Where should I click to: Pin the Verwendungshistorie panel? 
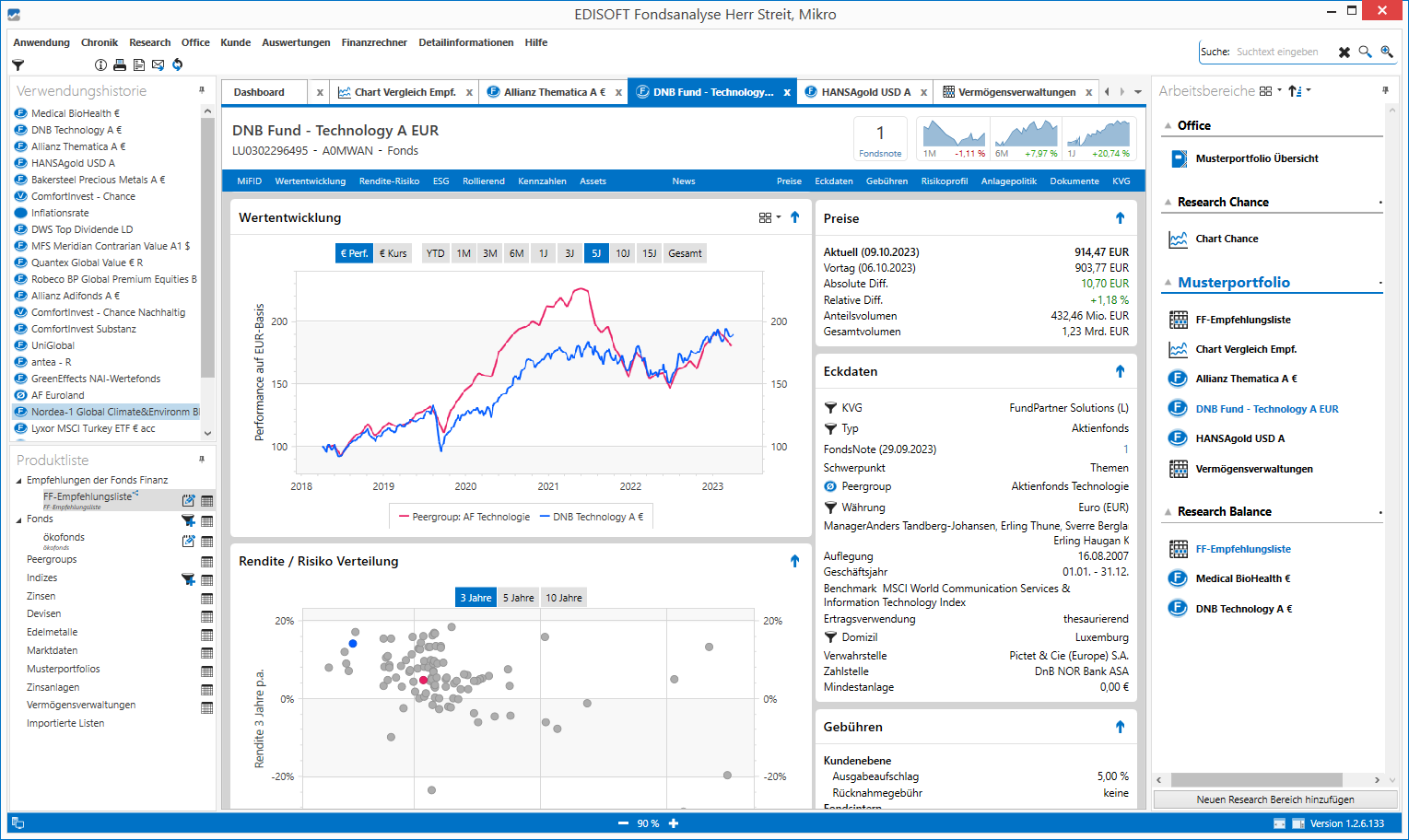[202, 90]
